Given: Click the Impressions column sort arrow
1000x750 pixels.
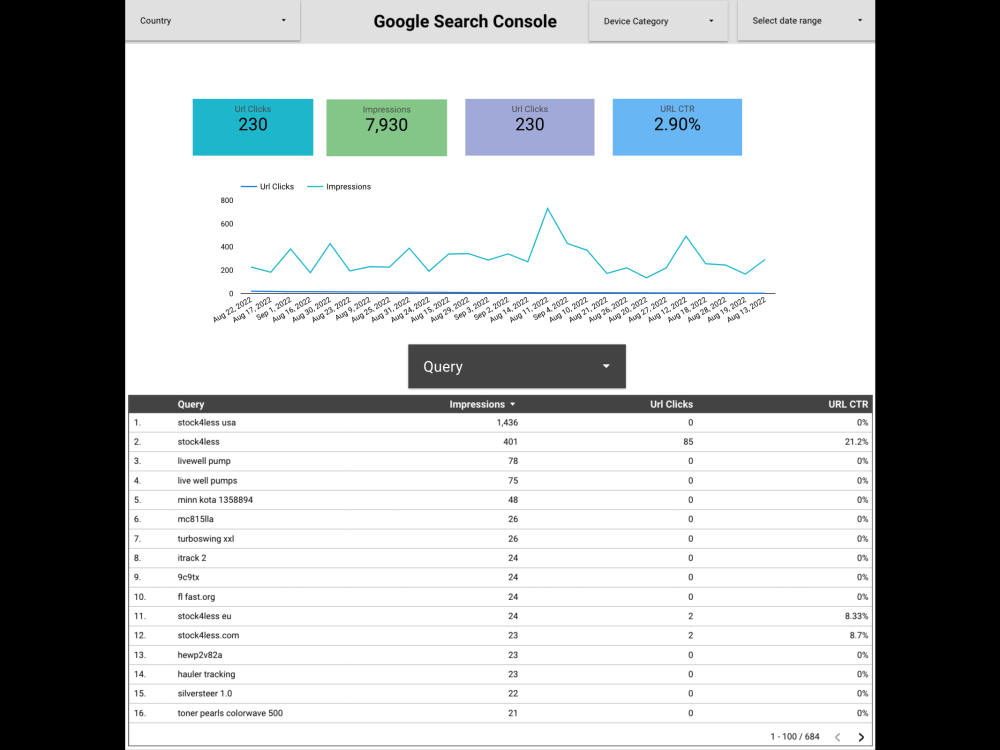Looking at the screenshot, I should (513, 404).
